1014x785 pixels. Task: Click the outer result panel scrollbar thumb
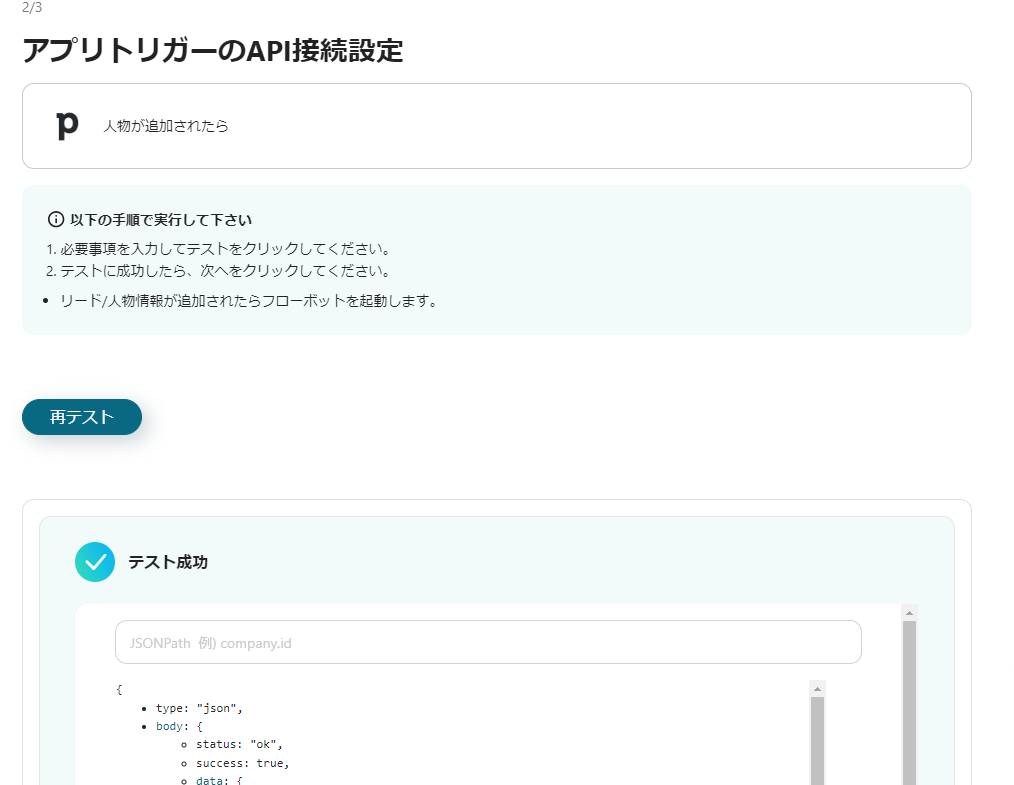point(909,703)
